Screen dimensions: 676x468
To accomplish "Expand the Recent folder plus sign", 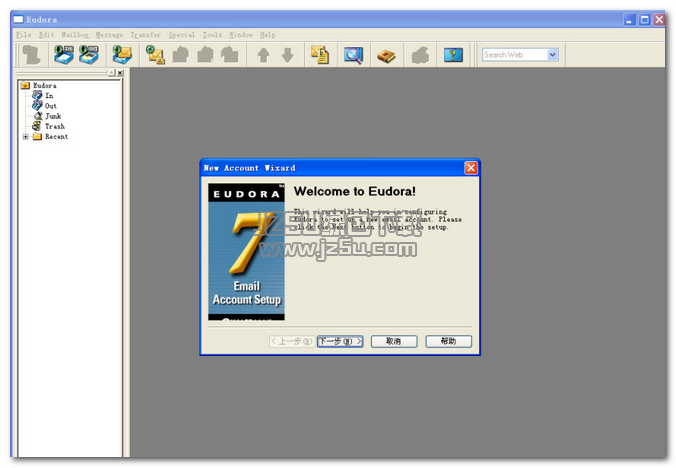I will coord(25,137).
